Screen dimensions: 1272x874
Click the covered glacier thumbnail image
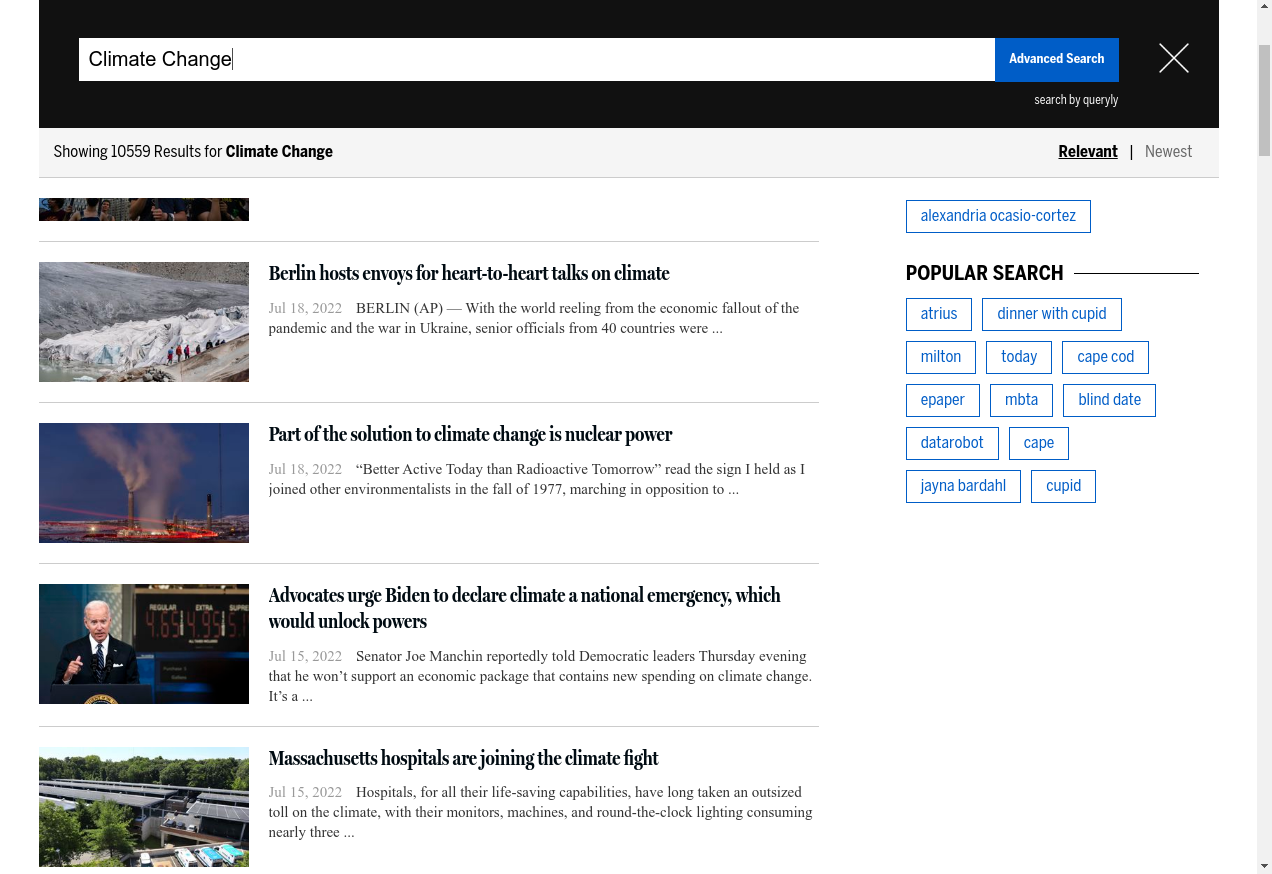pyautogui.click(x=144, y=322)
